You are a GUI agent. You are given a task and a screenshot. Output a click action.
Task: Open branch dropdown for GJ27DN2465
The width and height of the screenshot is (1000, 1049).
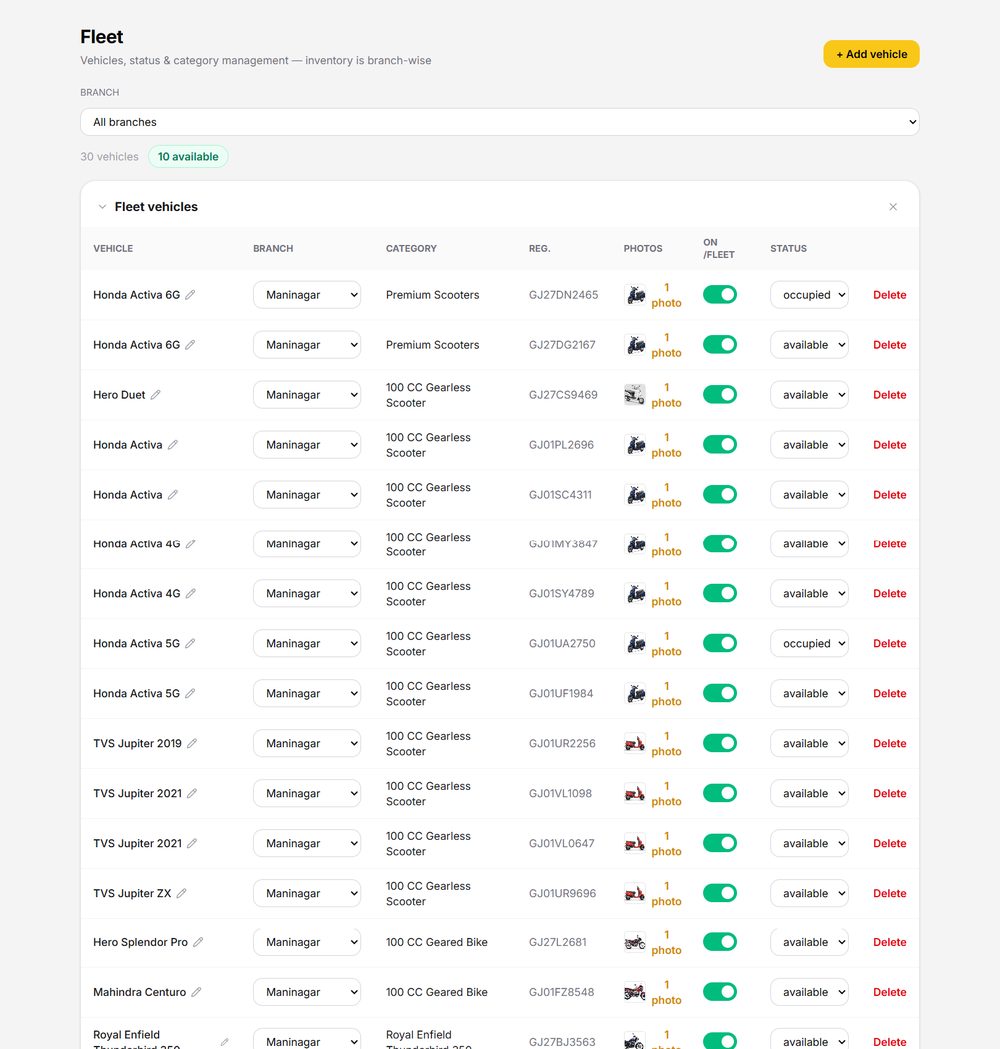click(x=307, y=295)
